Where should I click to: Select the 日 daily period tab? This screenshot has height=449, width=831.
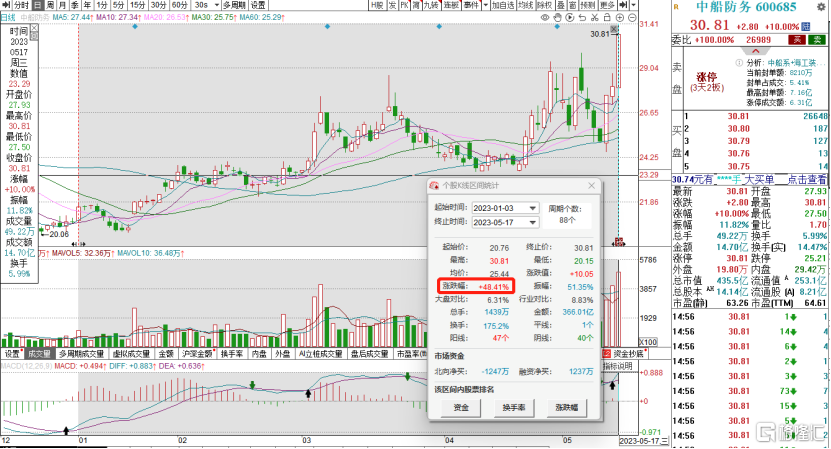pyautogui.click(x=38, y=5)
